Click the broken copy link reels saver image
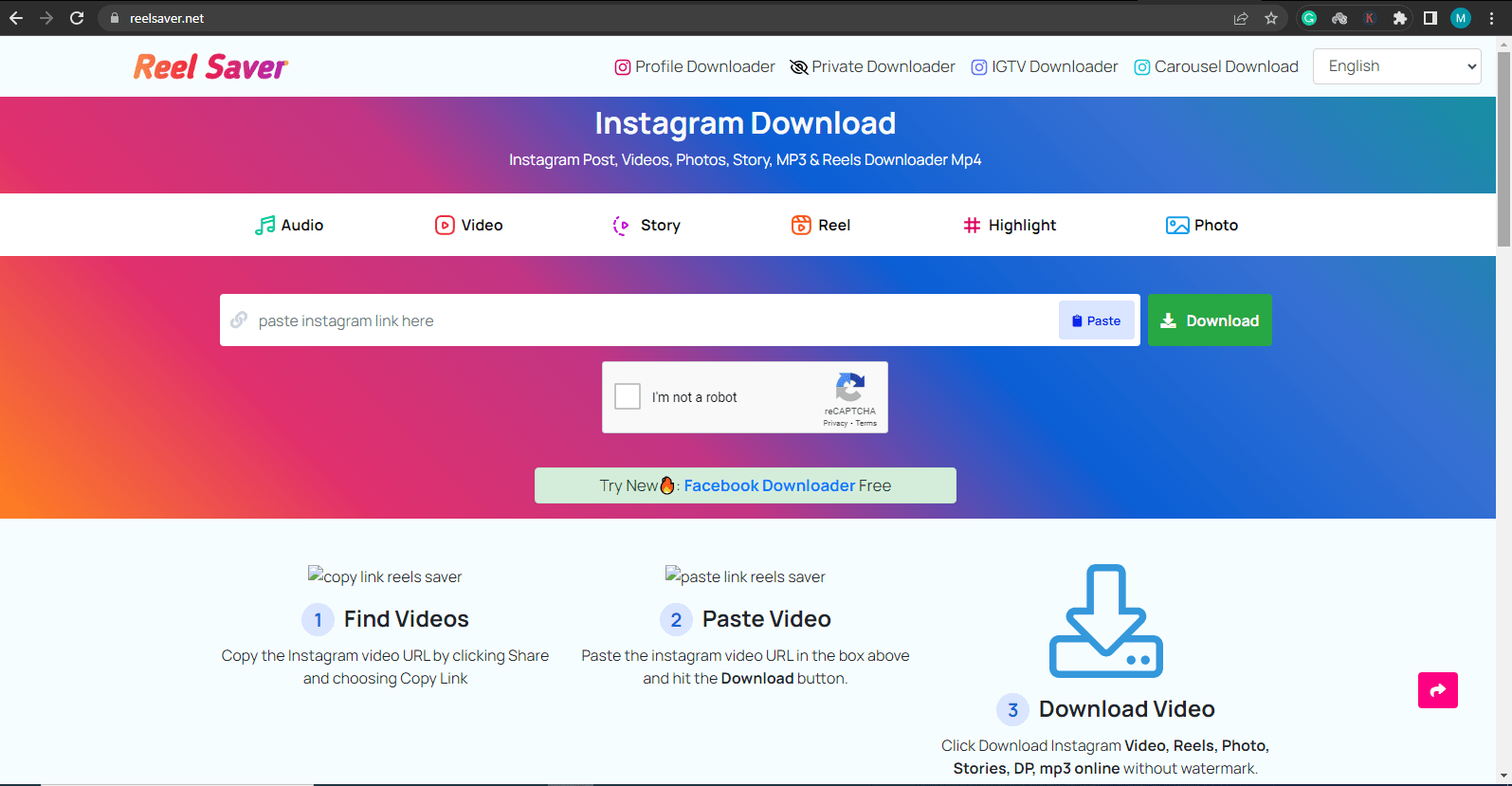The height and width of the screenshot is (786, 1512). coord(385,576)
